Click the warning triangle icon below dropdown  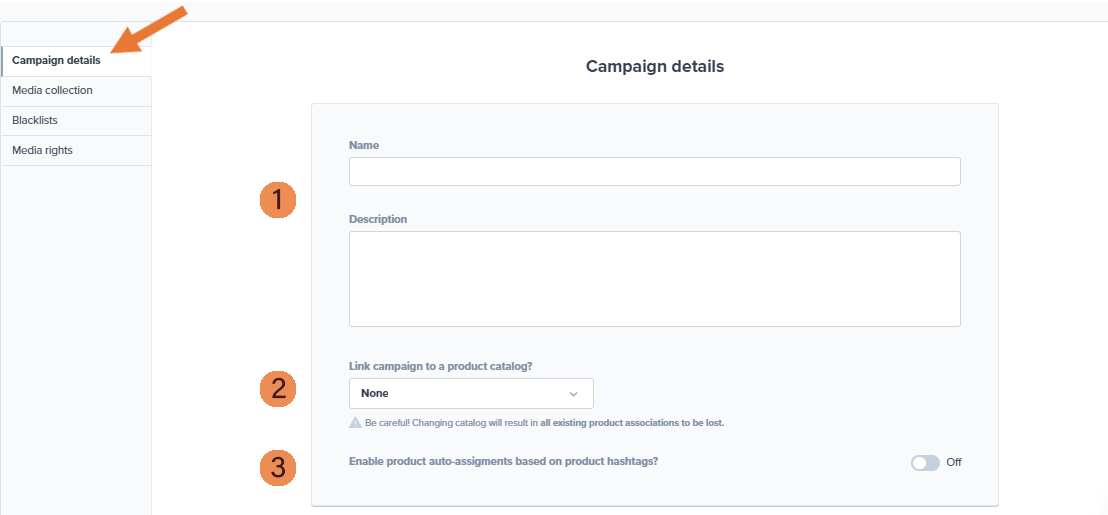[355, 423]
